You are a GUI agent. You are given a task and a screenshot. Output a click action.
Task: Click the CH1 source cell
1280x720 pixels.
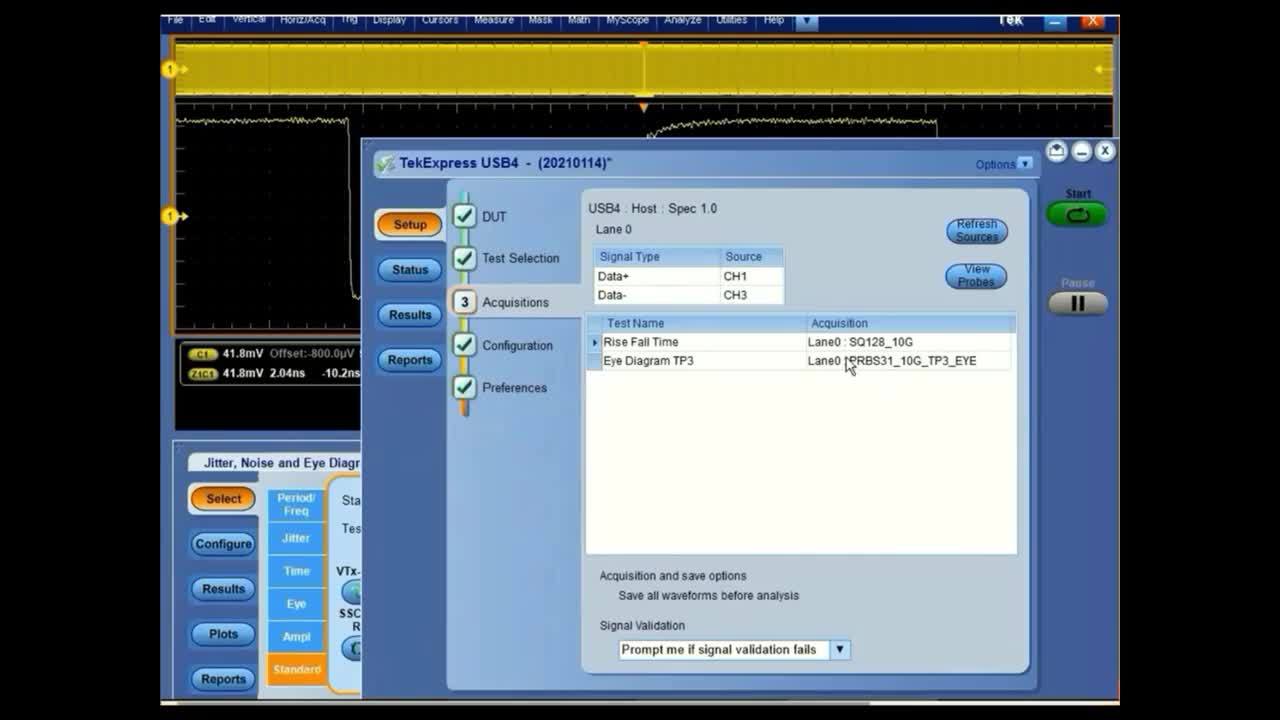pos(751,276)
